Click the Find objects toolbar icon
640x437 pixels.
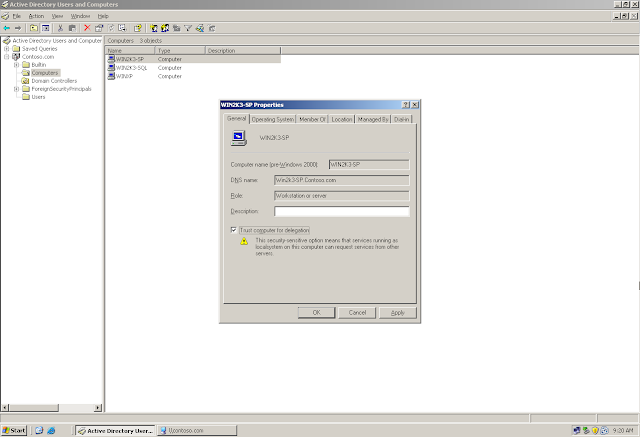(200, 28)
